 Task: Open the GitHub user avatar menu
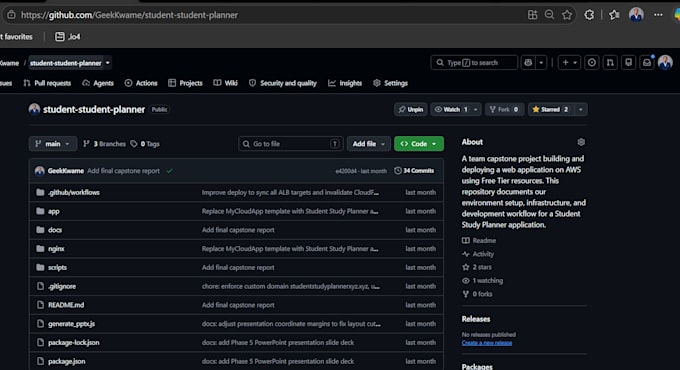click(665, 62)
